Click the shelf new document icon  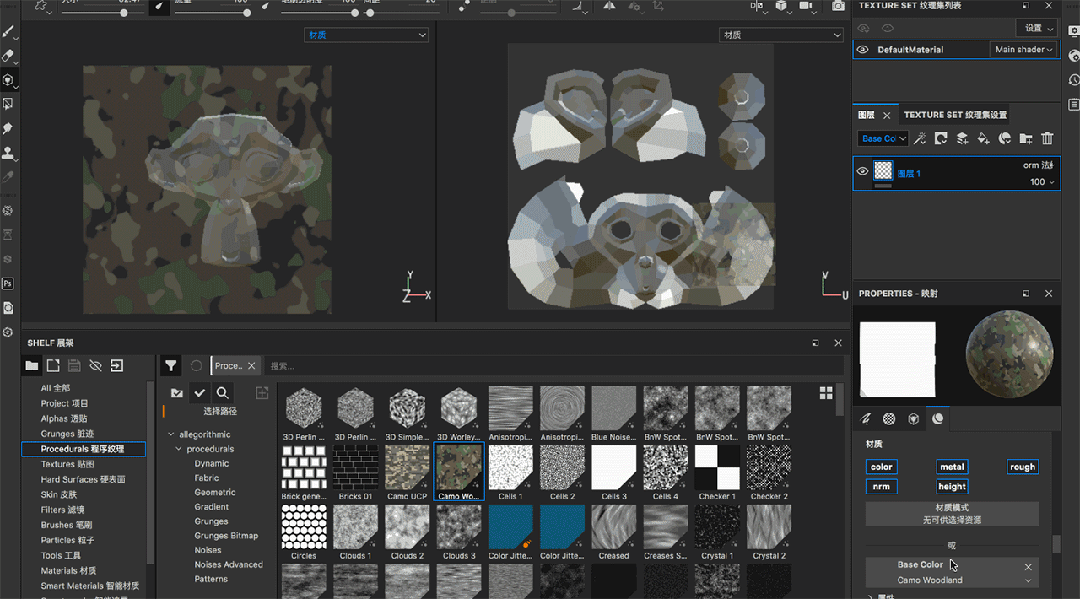tap(53, 366)
